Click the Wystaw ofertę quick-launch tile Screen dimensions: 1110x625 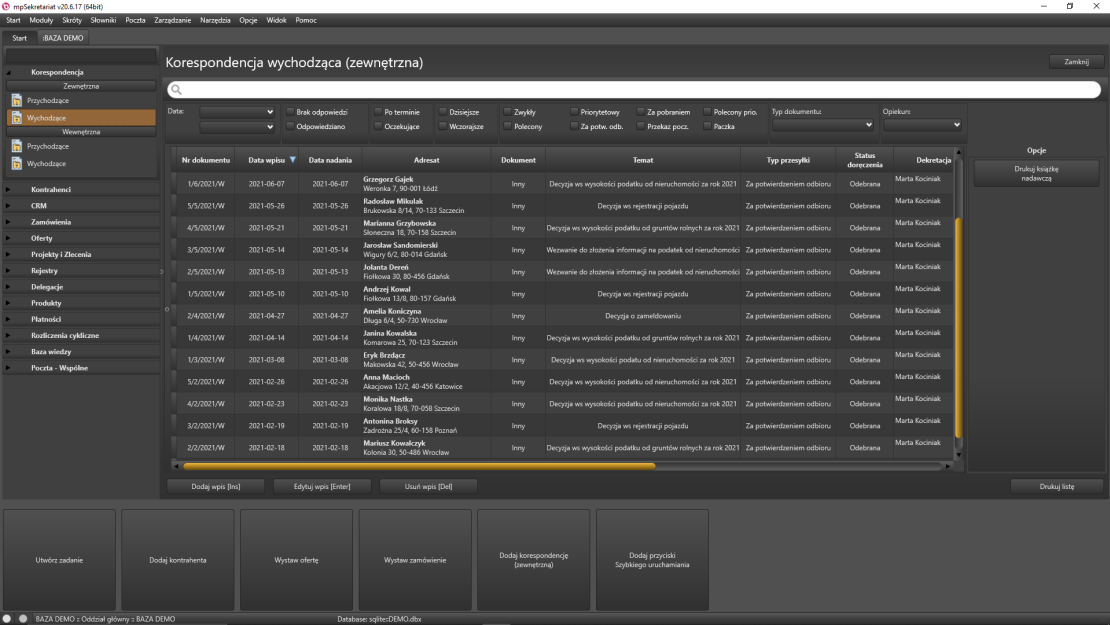[297, 560]
